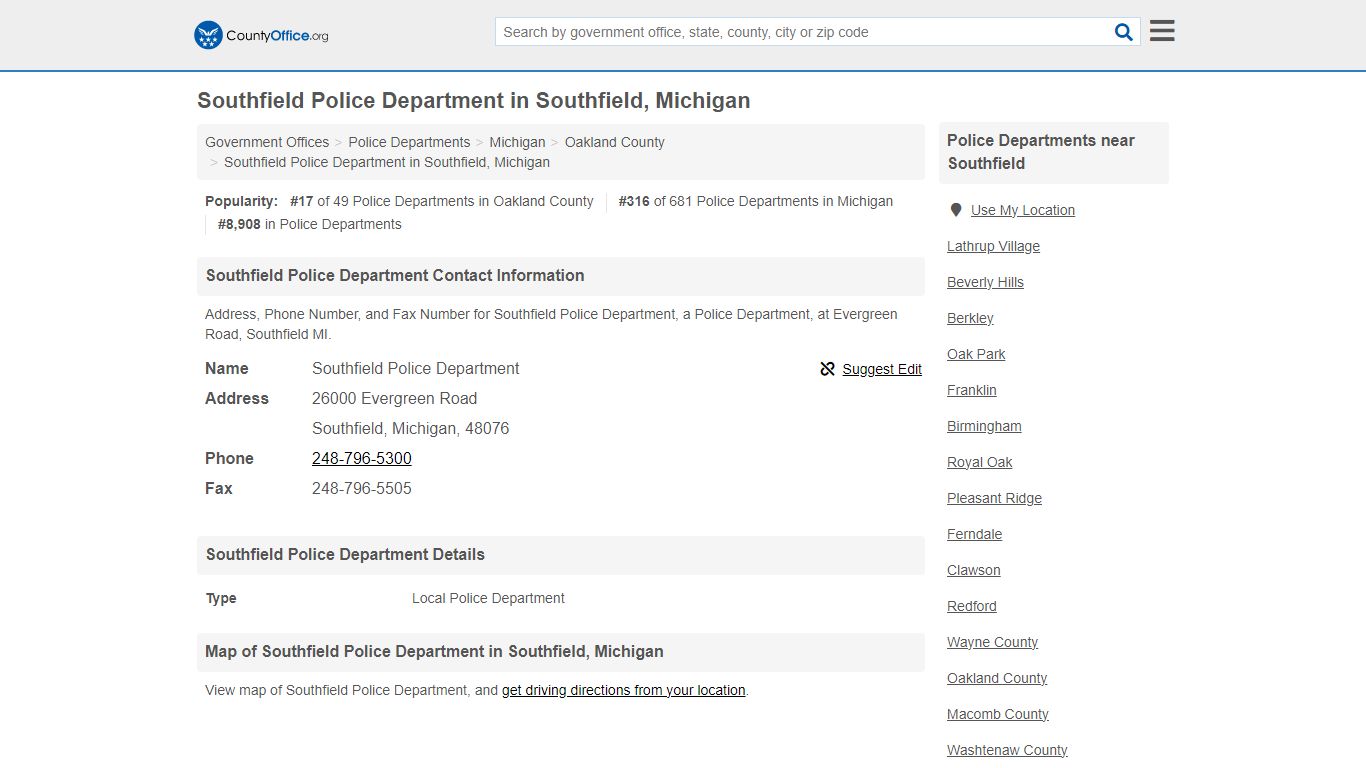The width and height of the screenshot is (1366, 768).
Task: Open Oak Park link
Action: (976, 354)
